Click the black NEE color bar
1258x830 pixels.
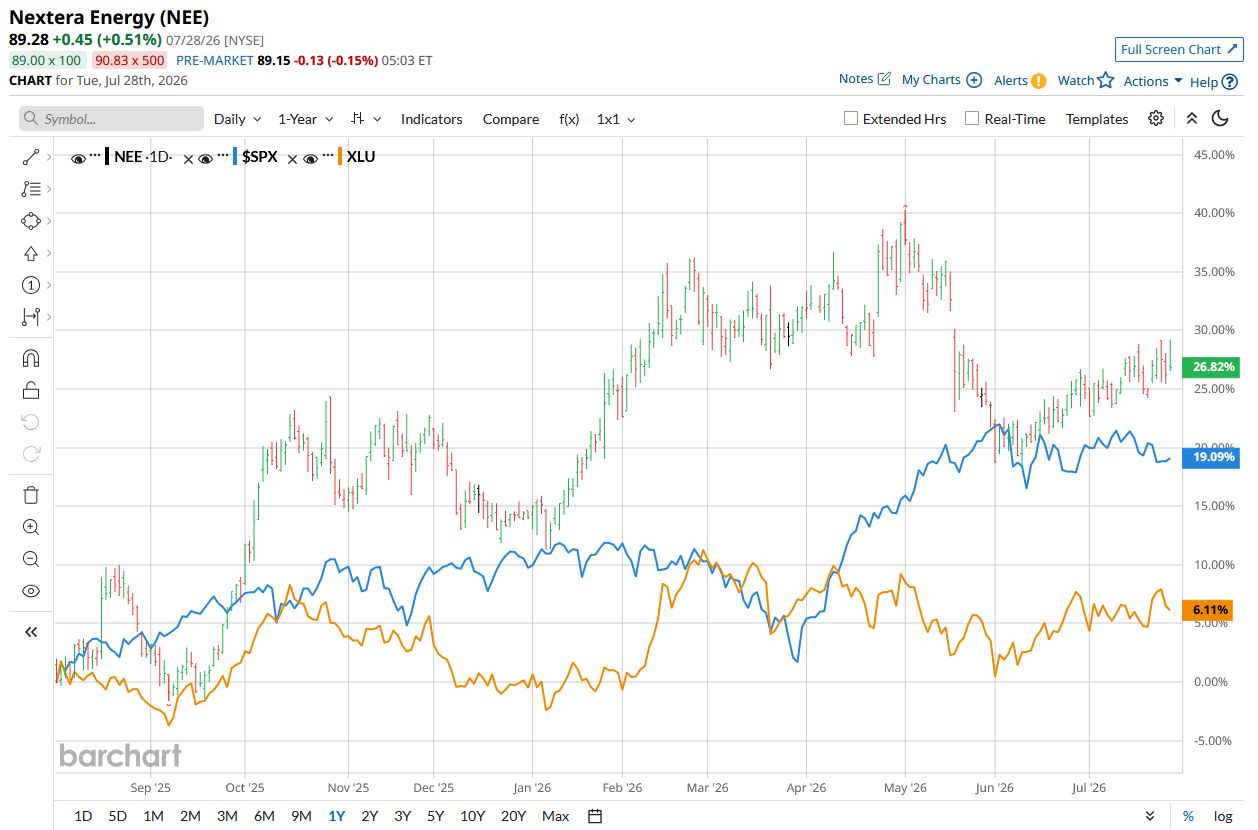point(107,157)
